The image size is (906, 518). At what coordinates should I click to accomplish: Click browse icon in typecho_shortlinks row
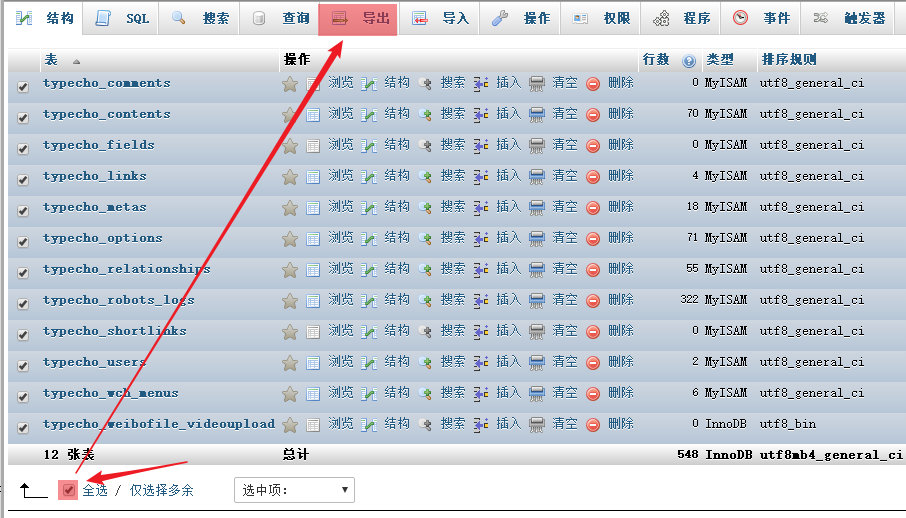(x=313, y=332)
